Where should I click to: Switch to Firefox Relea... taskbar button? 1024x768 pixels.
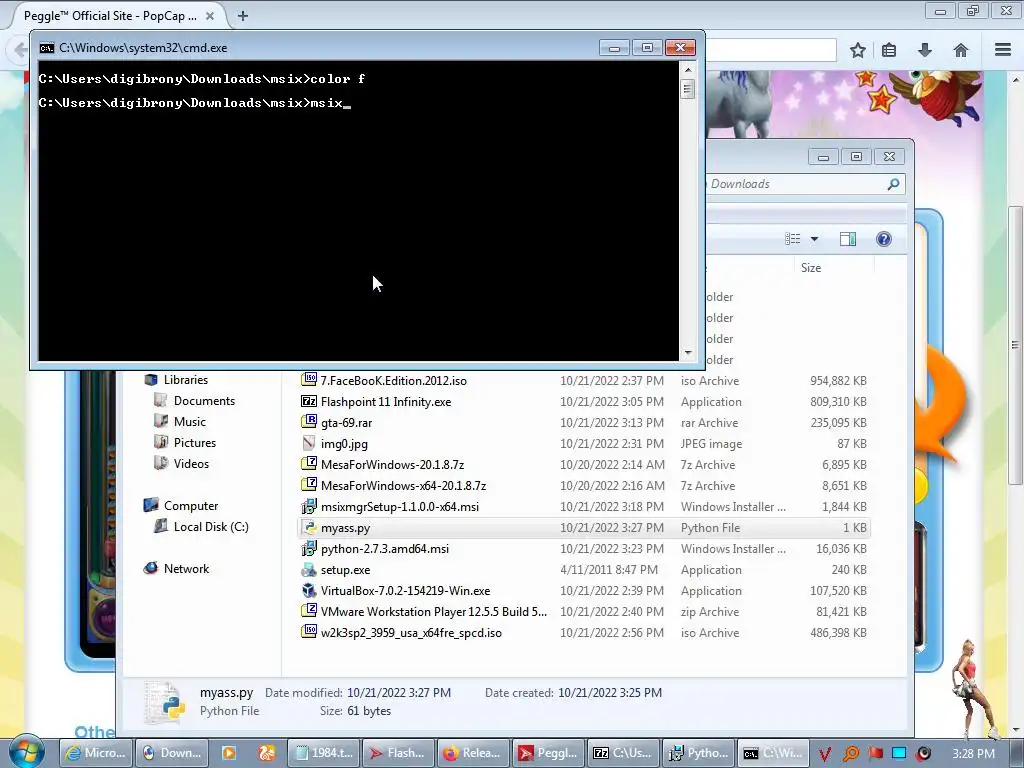[473, 753]
